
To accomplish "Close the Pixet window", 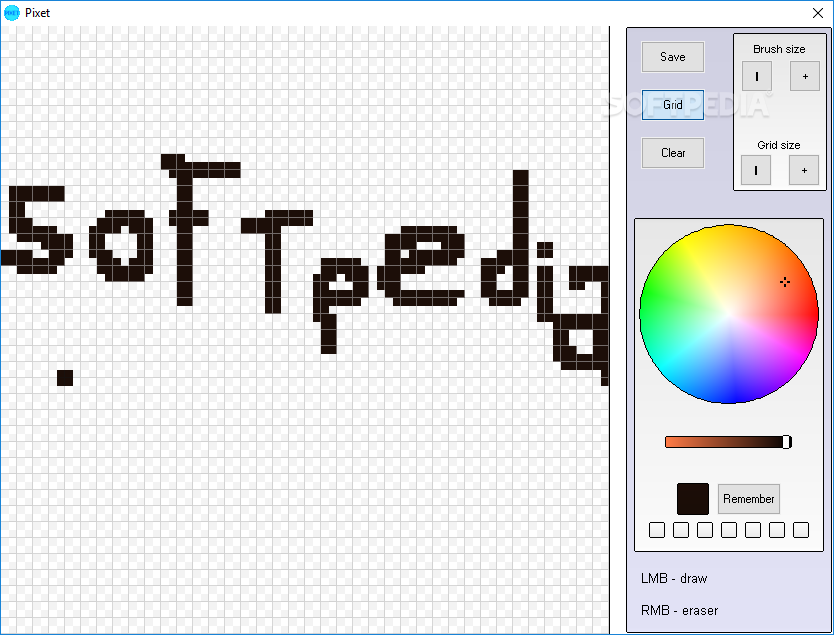I will [818, 13].
